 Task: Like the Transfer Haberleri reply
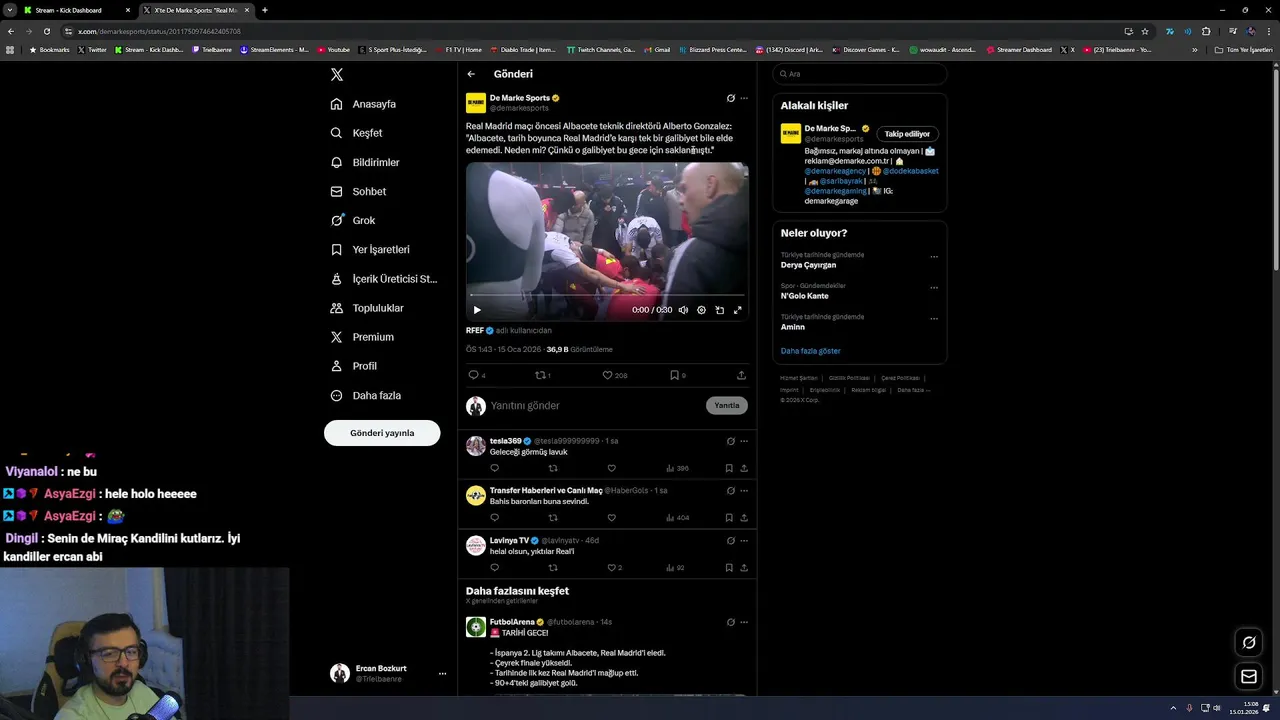tap(611, 518)
